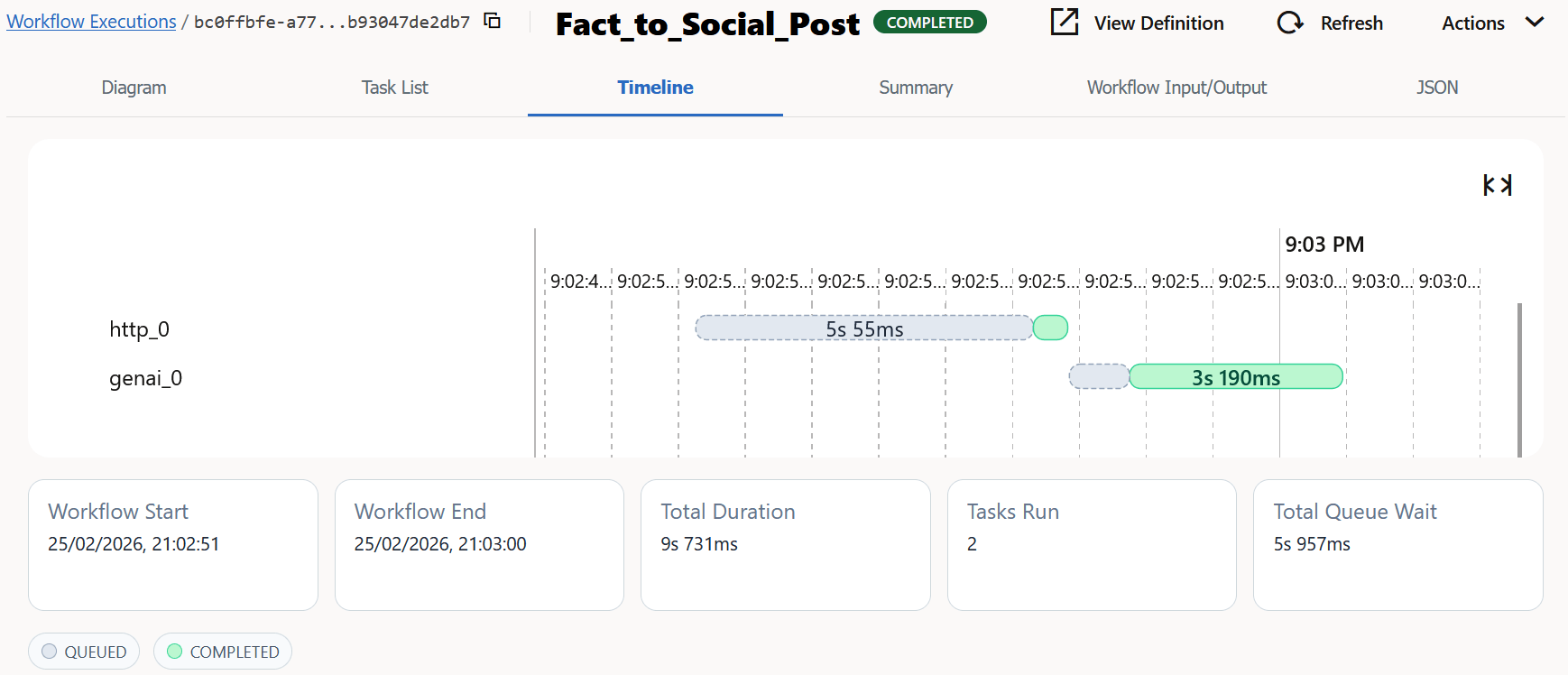
Task: Click the View Definition external link icon
Action: point(1065,22)
